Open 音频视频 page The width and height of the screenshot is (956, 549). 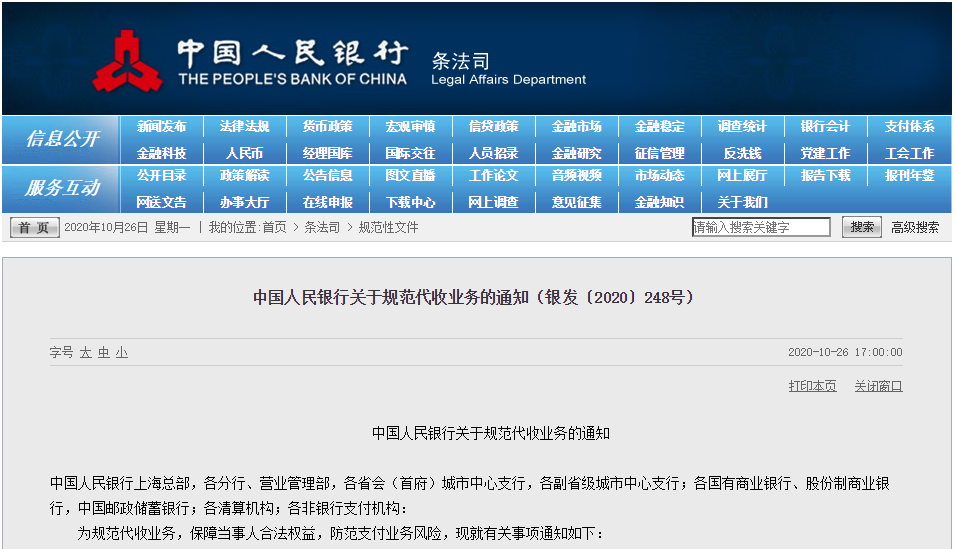point(576,175)
